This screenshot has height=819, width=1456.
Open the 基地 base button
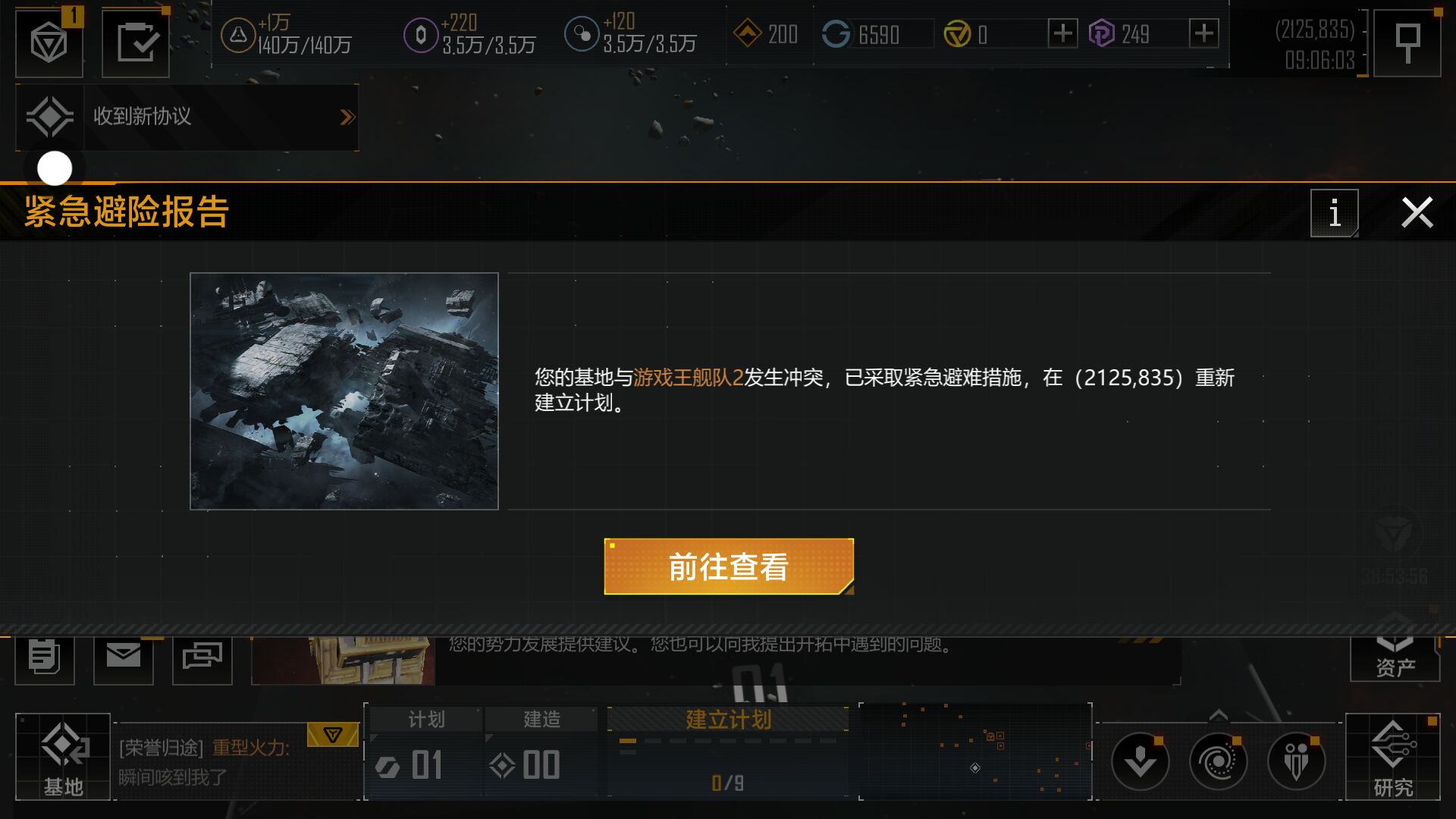pyautogui.click(x=63, y=757)
